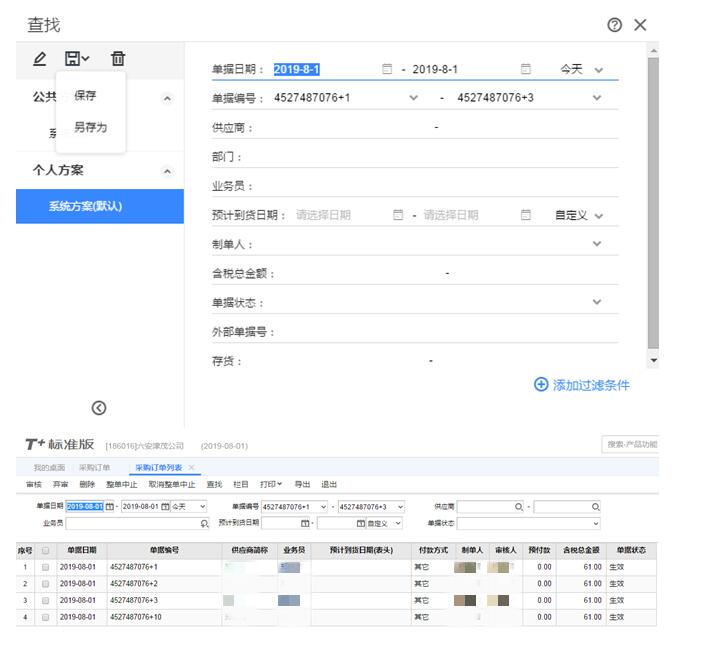Open calendar for list-page 单据日期 end date

tap(165, 506)
